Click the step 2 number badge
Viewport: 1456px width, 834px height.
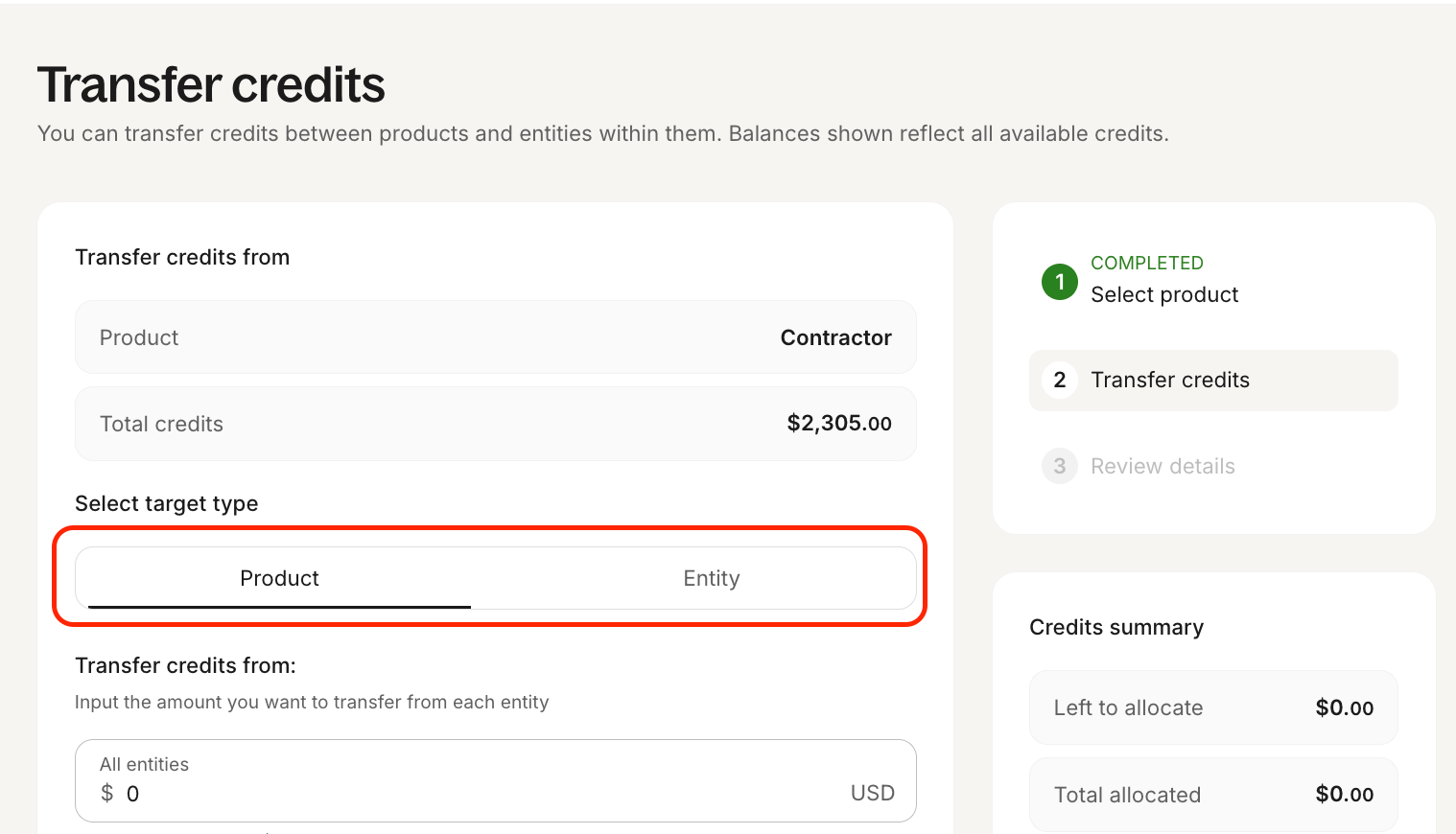[x=1059, y=381]
